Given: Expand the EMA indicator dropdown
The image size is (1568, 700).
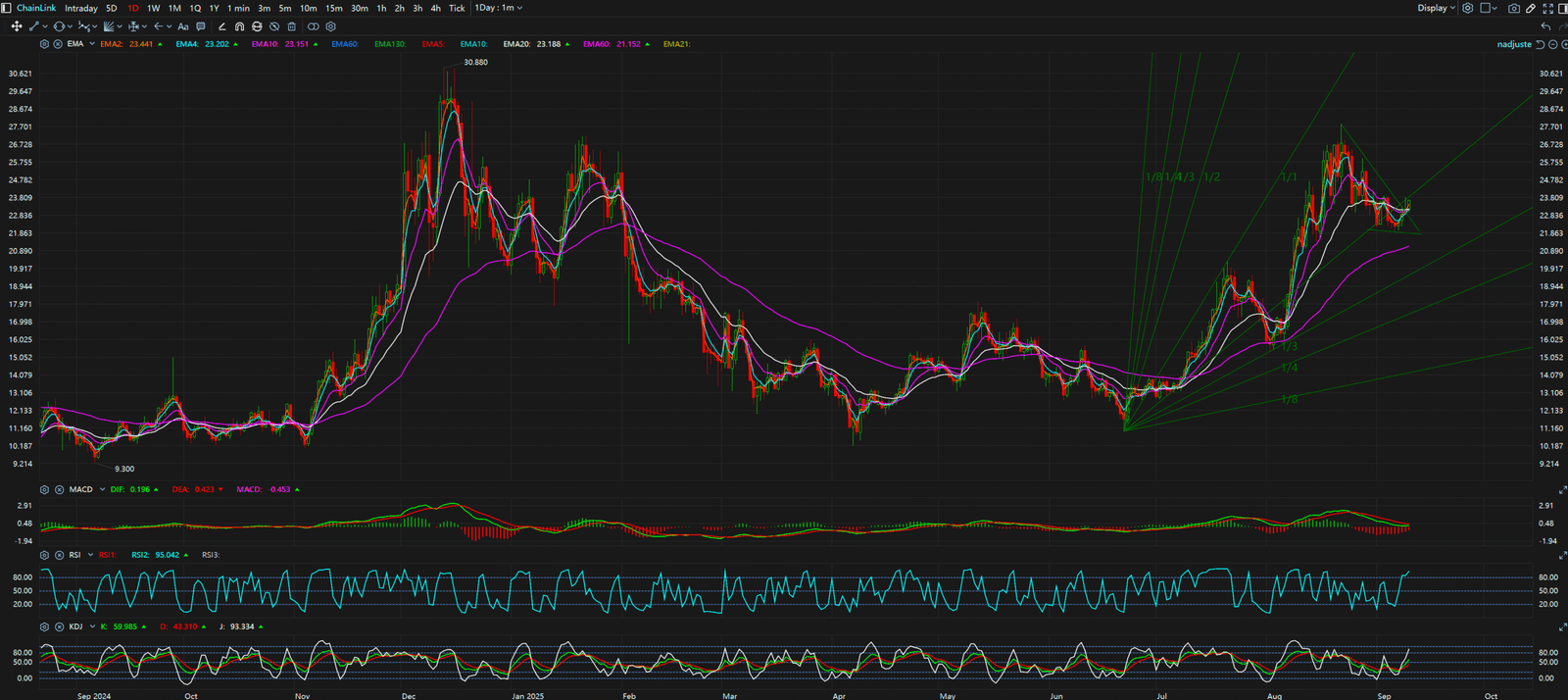Looking at the screenshot, I should point(92,44).
